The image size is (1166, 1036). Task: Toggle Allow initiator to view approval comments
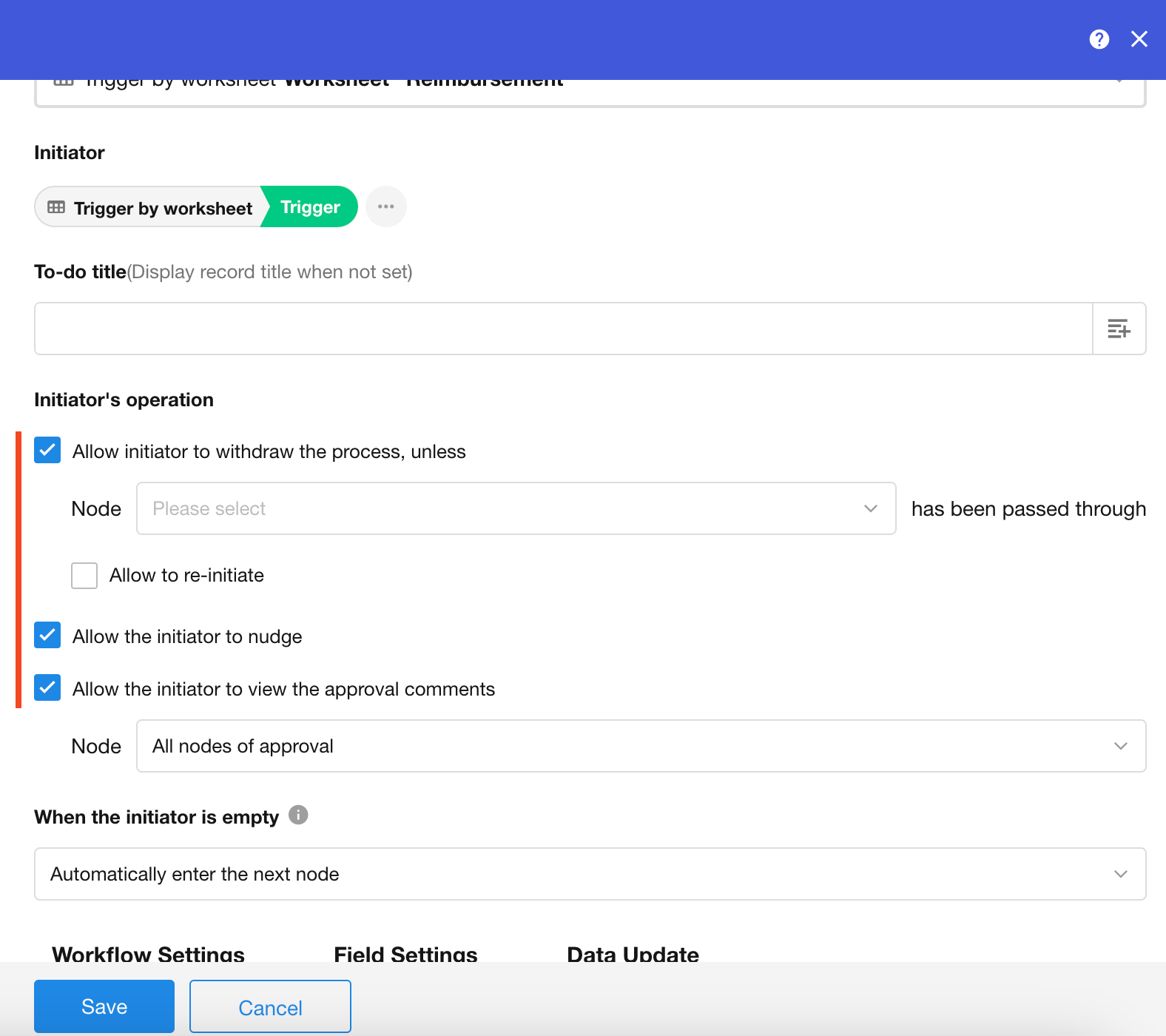point(47,687)
